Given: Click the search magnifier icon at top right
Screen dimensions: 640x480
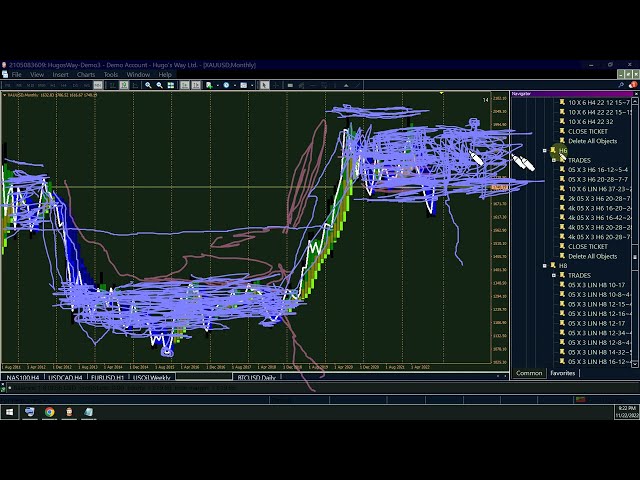Looking at the screenshot, I should coord(621,85).
